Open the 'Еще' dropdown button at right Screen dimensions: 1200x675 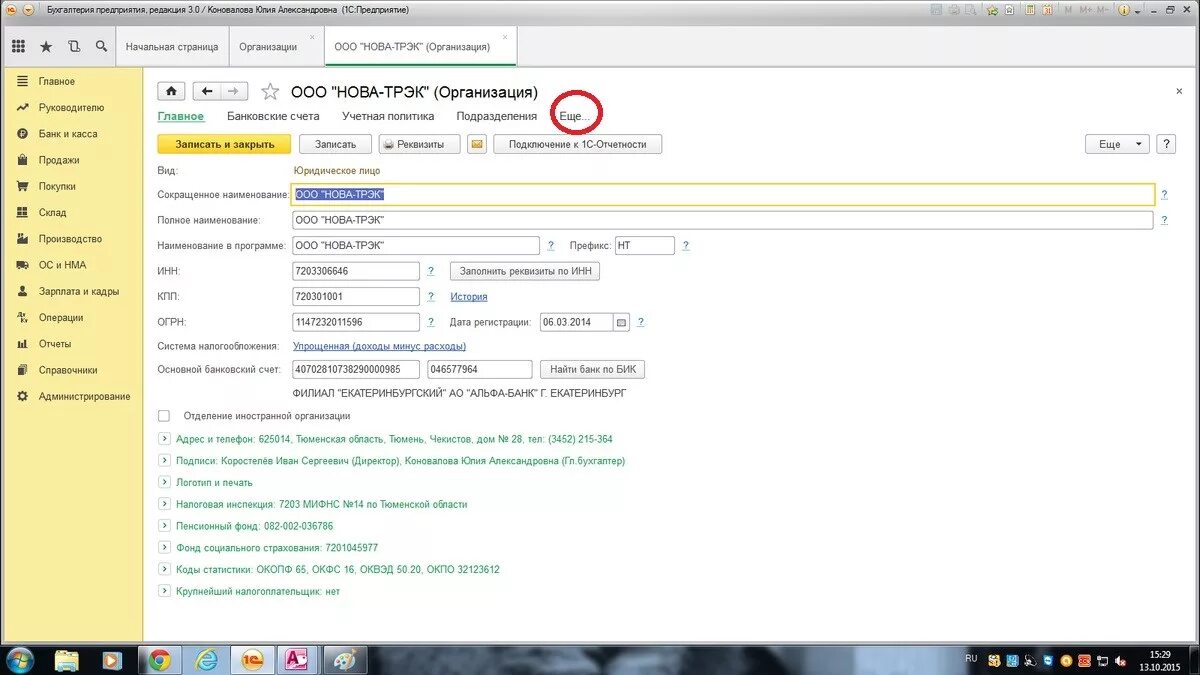(x=1117, y=144)
